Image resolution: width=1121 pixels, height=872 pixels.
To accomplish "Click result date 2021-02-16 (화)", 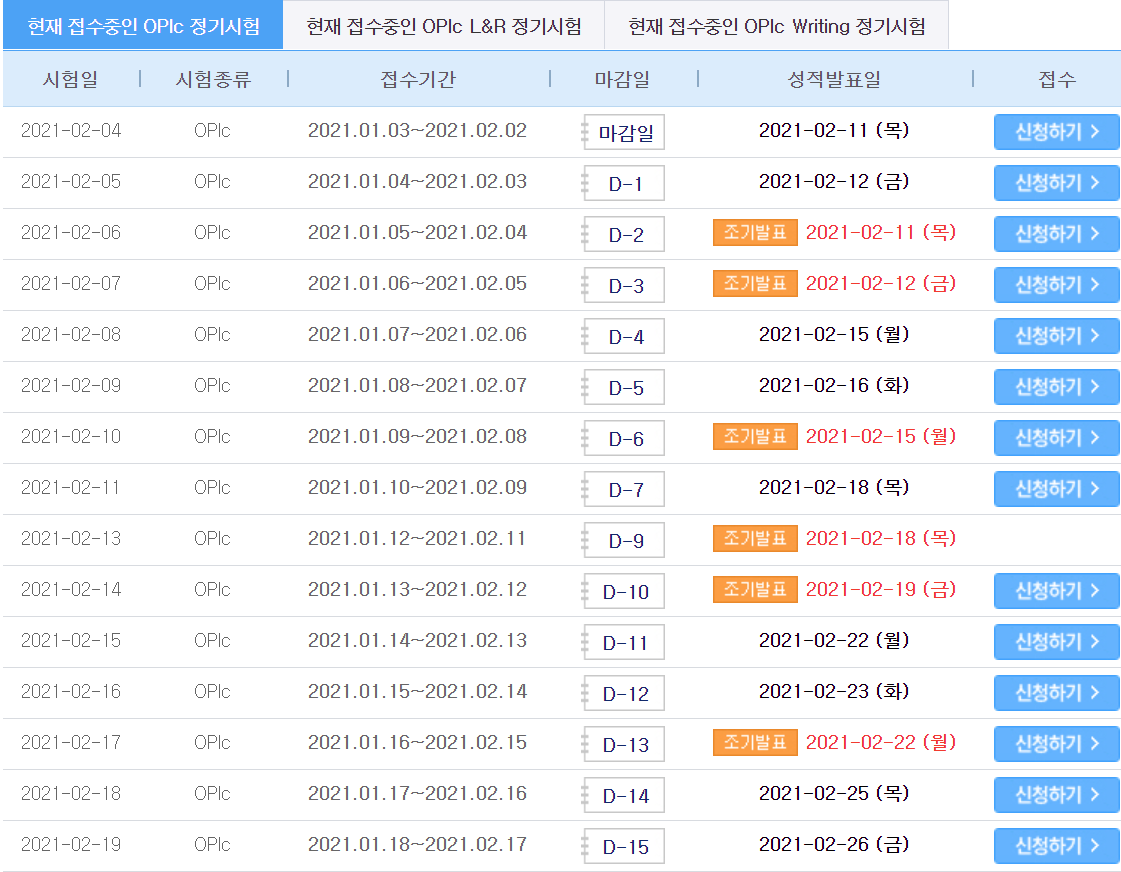I will point(834,385).
